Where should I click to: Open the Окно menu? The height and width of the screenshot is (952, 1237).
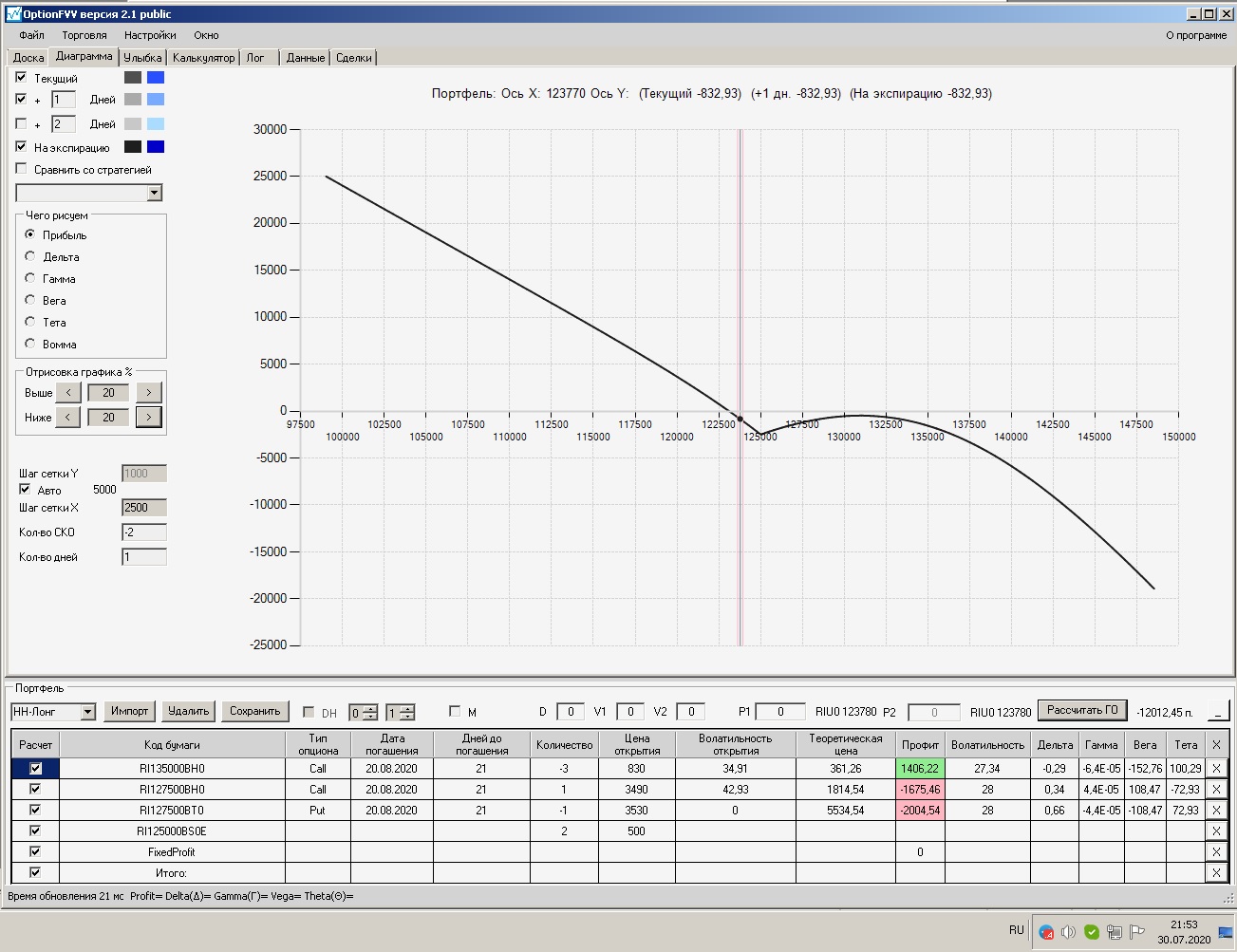point(206,35)
